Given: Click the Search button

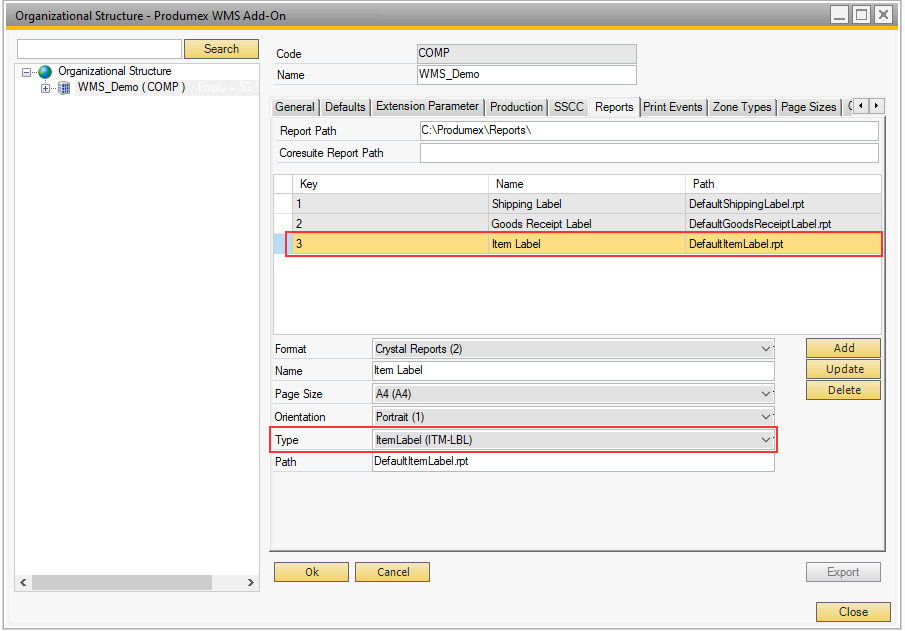Looking at the screenshot, I should click(x=221, y=49).
